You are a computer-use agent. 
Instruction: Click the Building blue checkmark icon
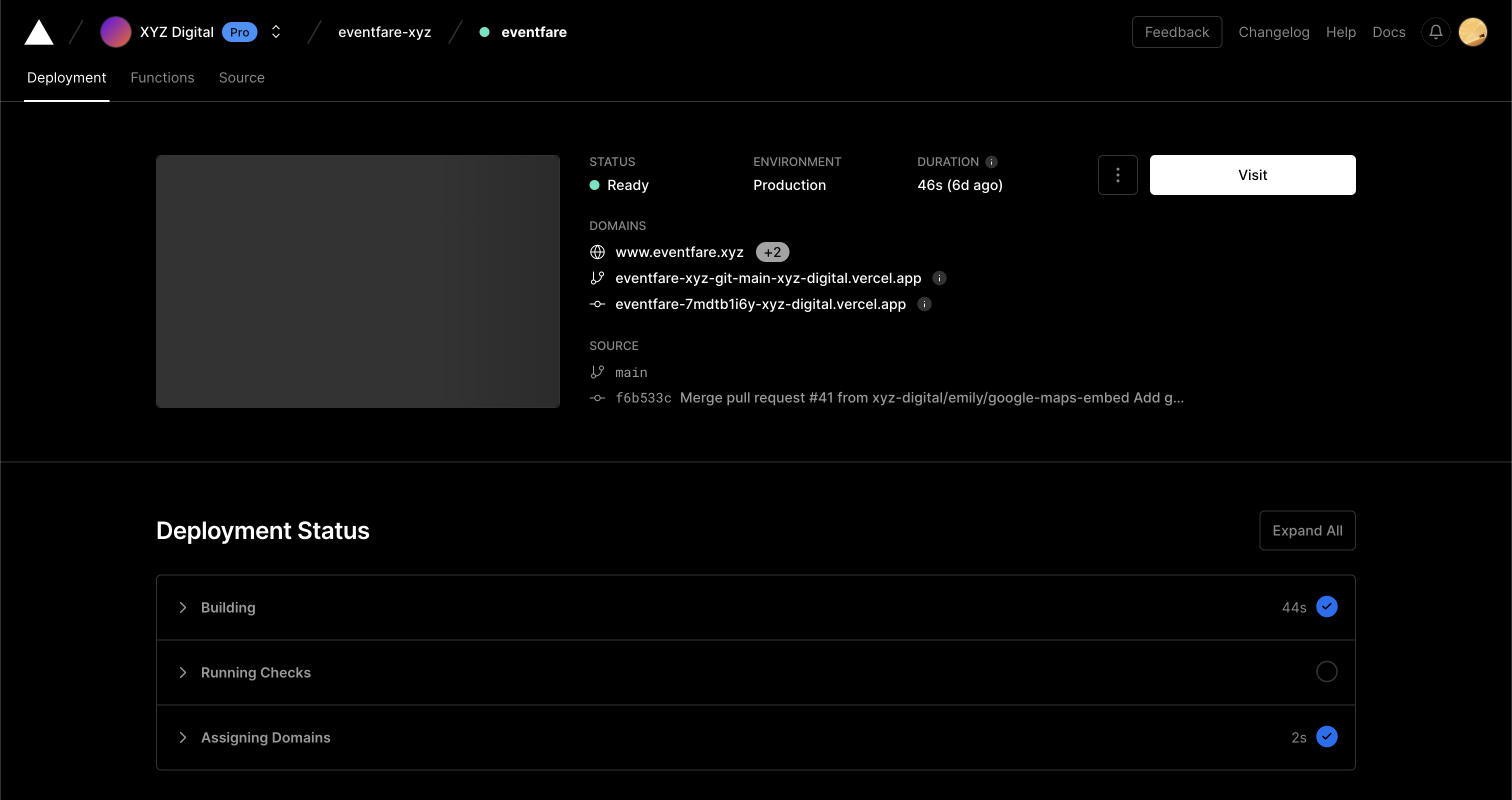1326,607
